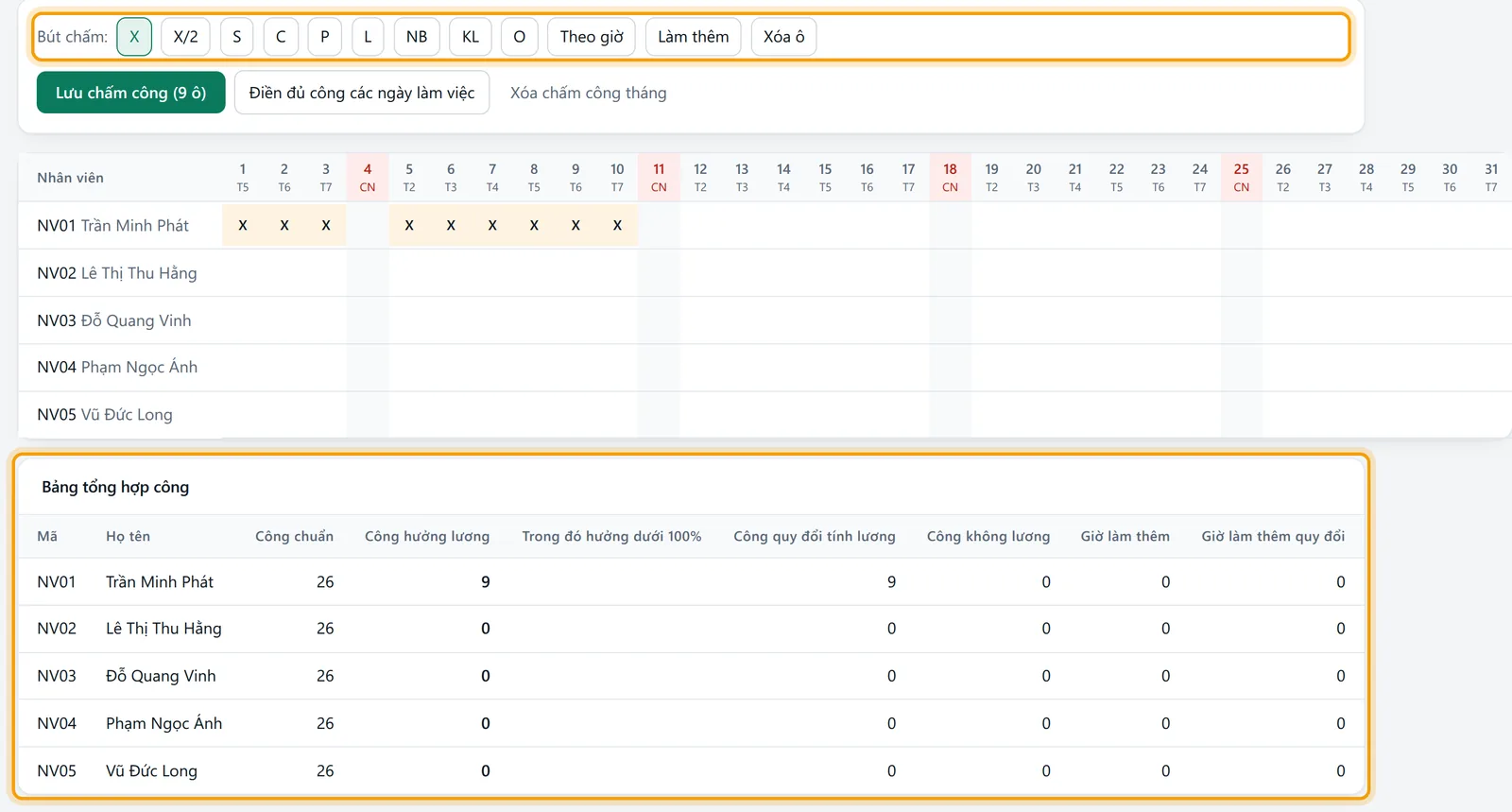Click Trần Minh Phát's X cell on day 10
Screen dimensions: 1512x812
coord(617,226)
